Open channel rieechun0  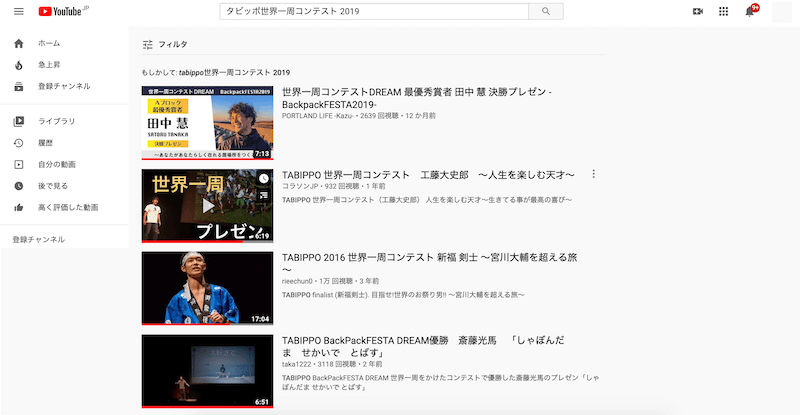pyautogui.click(x=297, y=281)
